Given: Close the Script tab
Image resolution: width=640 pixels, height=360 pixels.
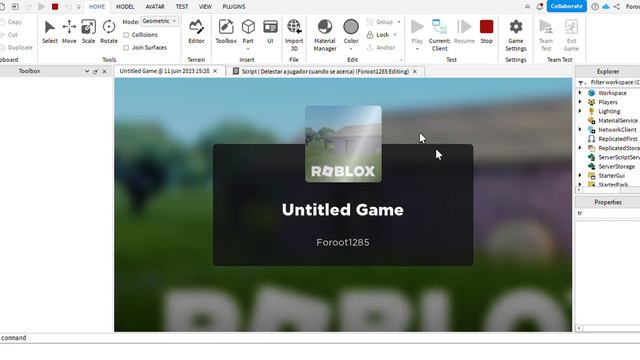Looking at the screenshot, I should tap(415, 71).
